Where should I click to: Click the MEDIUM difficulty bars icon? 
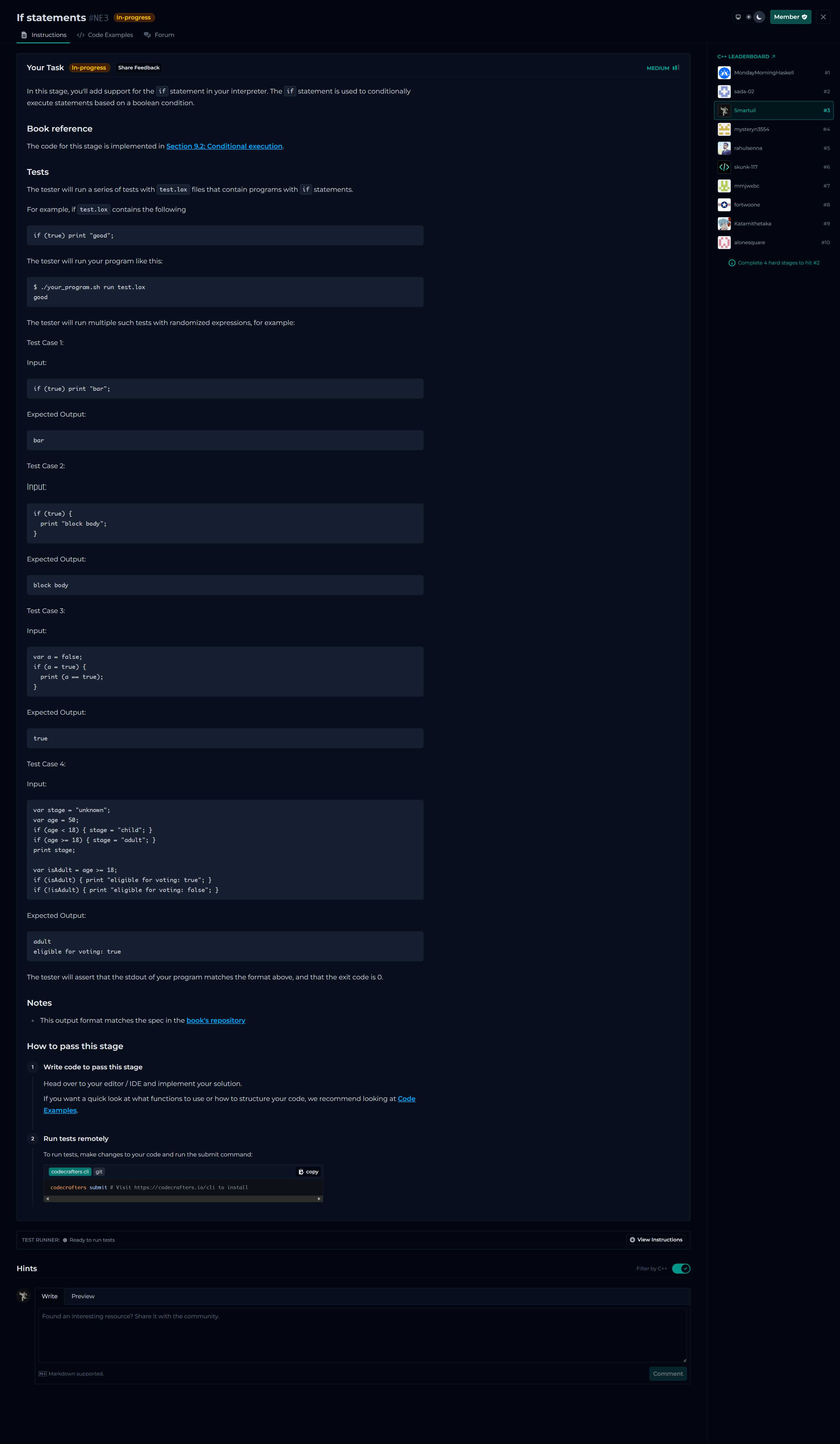[x=676, y=68]
